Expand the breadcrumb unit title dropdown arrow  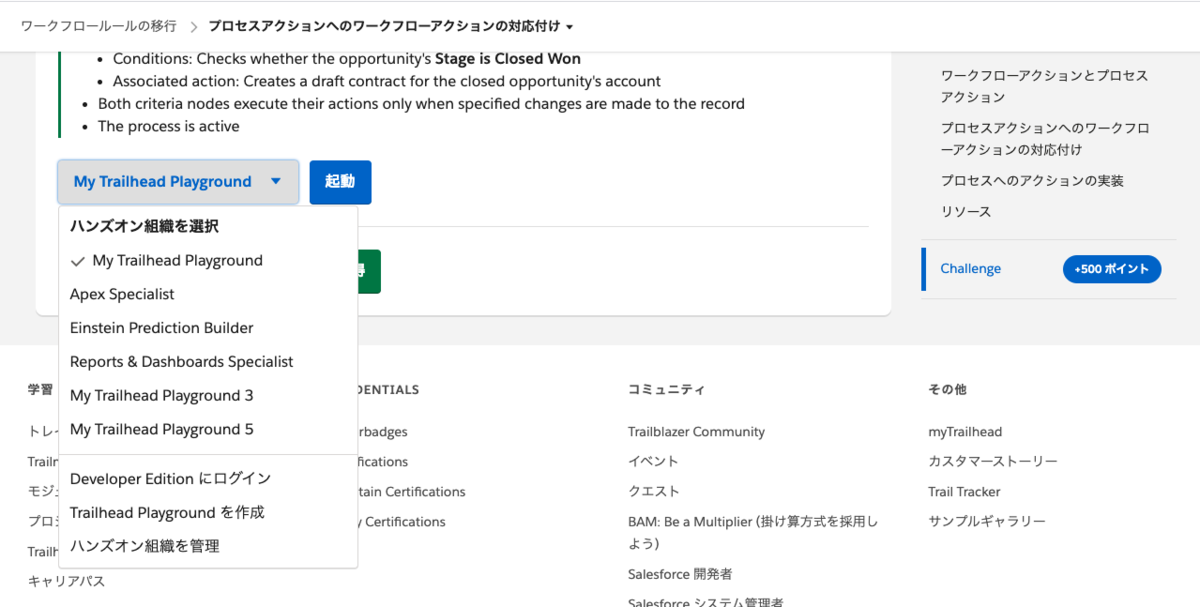click(569, 27)
